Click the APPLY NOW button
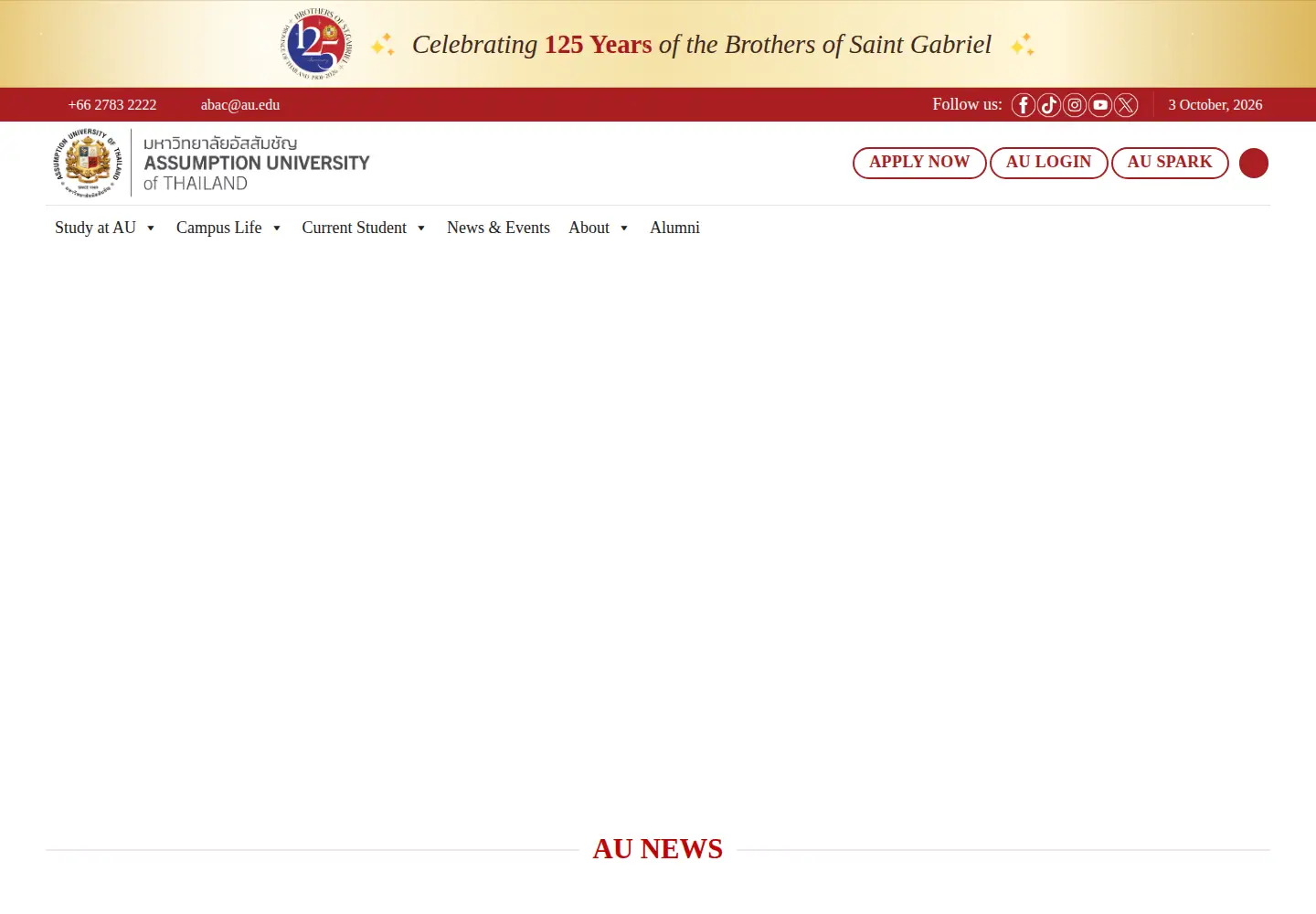 pyautogui.click(x=919, y=163)
